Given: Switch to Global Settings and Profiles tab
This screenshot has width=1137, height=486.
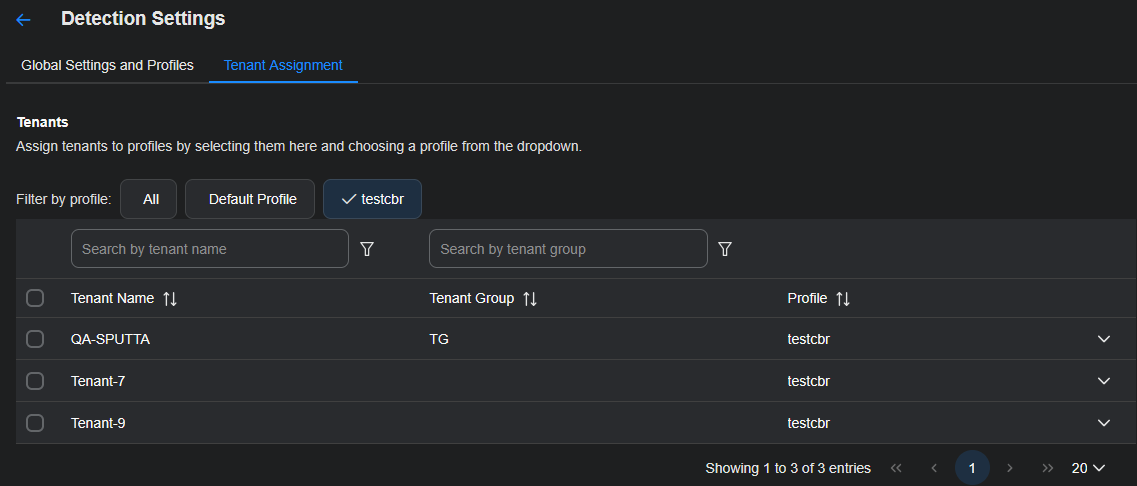Looking at the screenshot, I should [107, 65].
